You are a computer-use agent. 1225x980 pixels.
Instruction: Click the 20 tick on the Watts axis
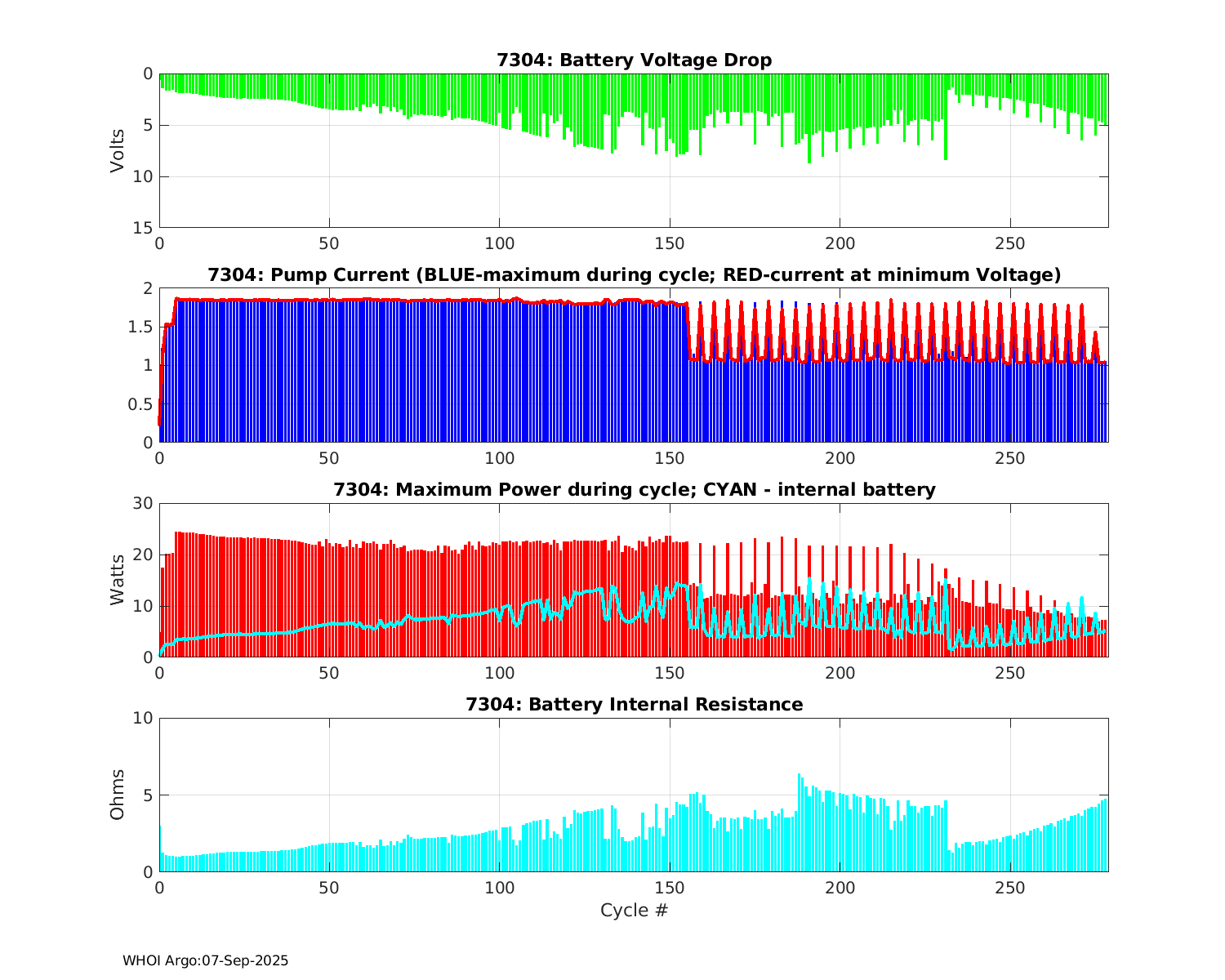144,555
